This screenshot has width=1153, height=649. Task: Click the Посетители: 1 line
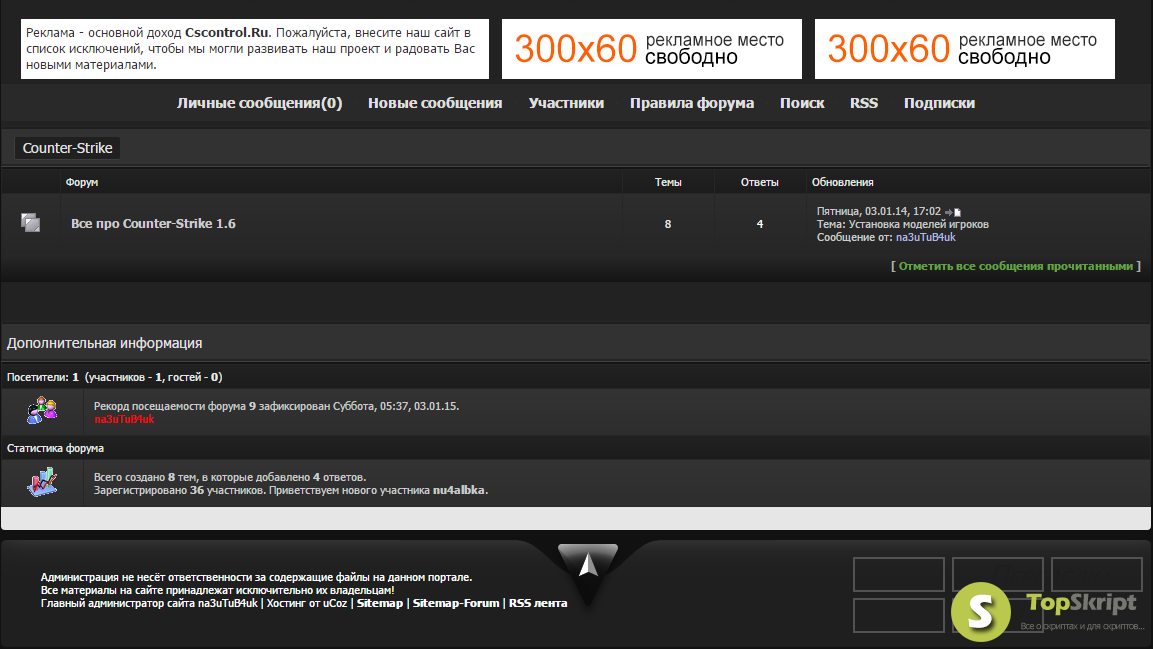115,377
